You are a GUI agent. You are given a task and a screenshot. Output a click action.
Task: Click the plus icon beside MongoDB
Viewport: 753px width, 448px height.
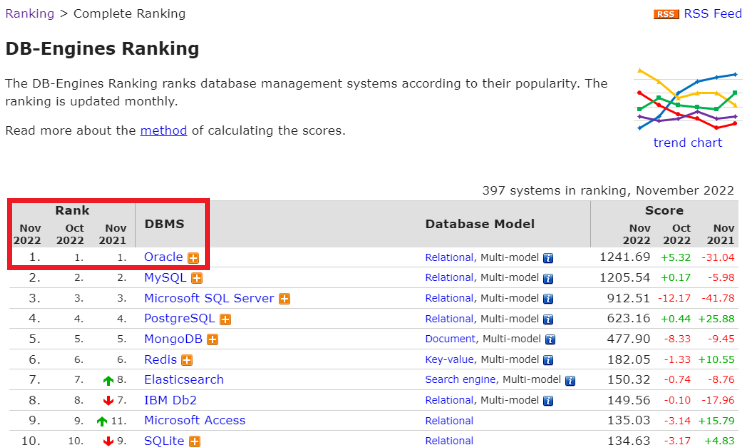[x=212, y=339]
